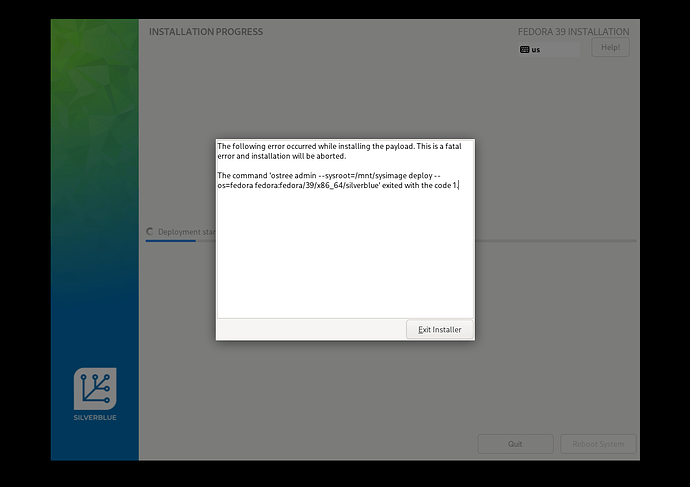
Task: Click the error message text area
Action: pyautogui.click(x=345, y=229)
